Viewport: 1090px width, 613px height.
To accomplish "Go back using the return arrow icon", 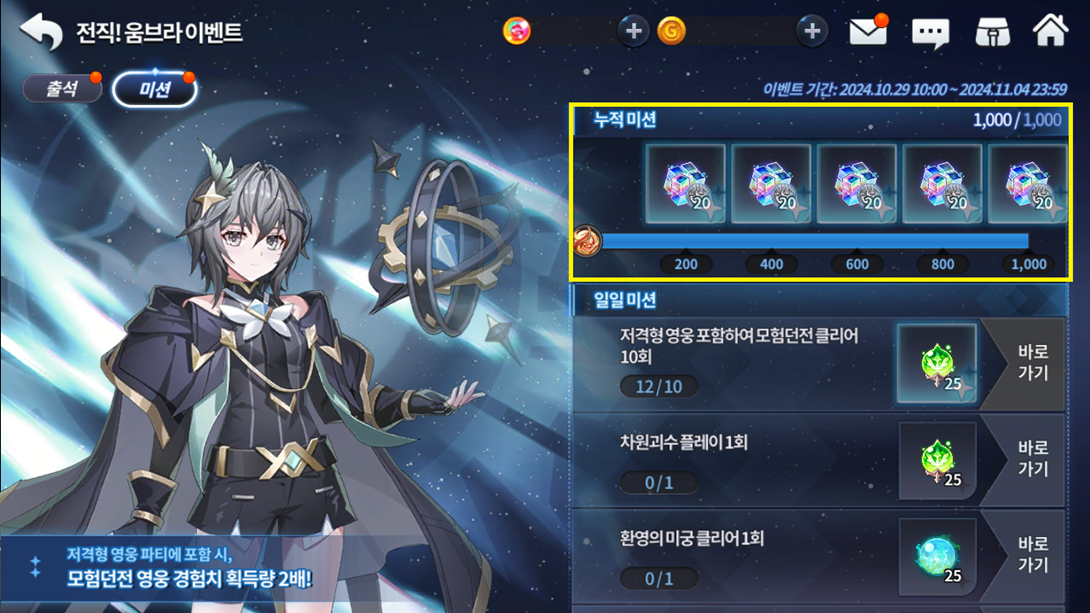I will tap(41, 31).
